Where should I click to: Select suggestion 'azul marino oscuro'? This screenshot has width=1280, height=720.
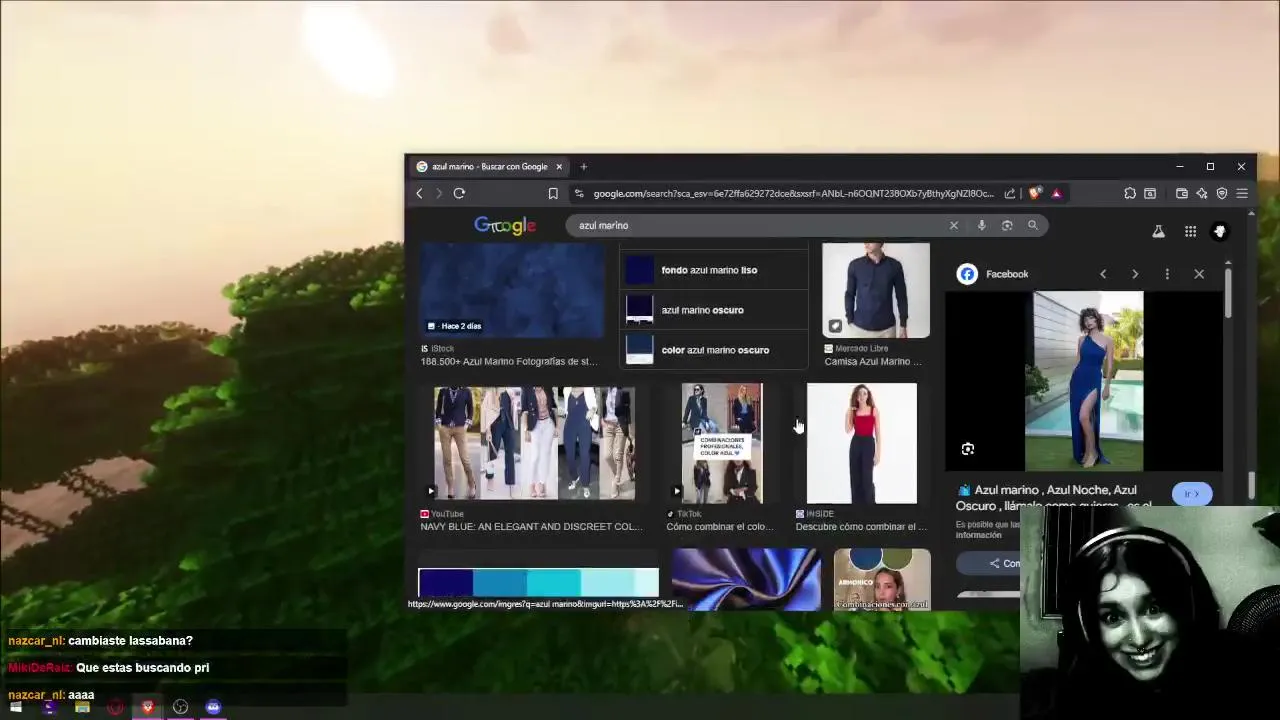714,310
